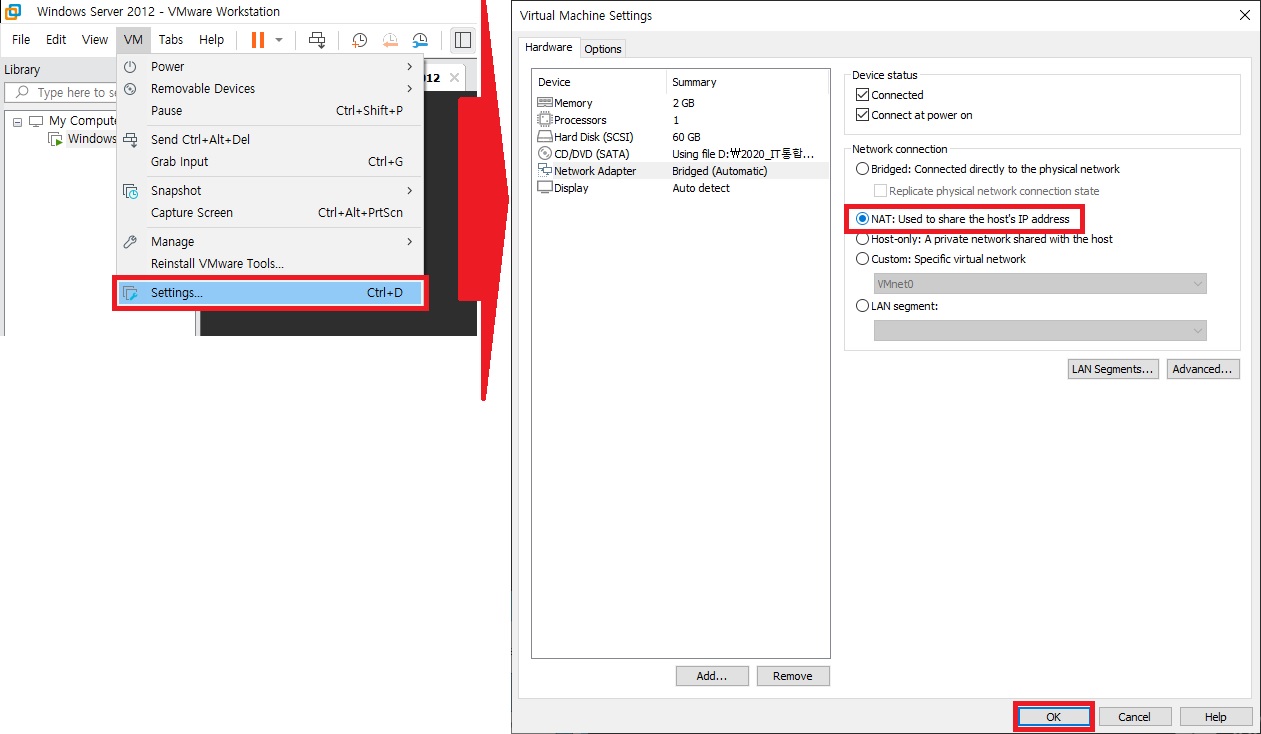Open the Tabs menu
This screenshot has width=1261, height=734.
pyautogui.click(x=171, y=40)
